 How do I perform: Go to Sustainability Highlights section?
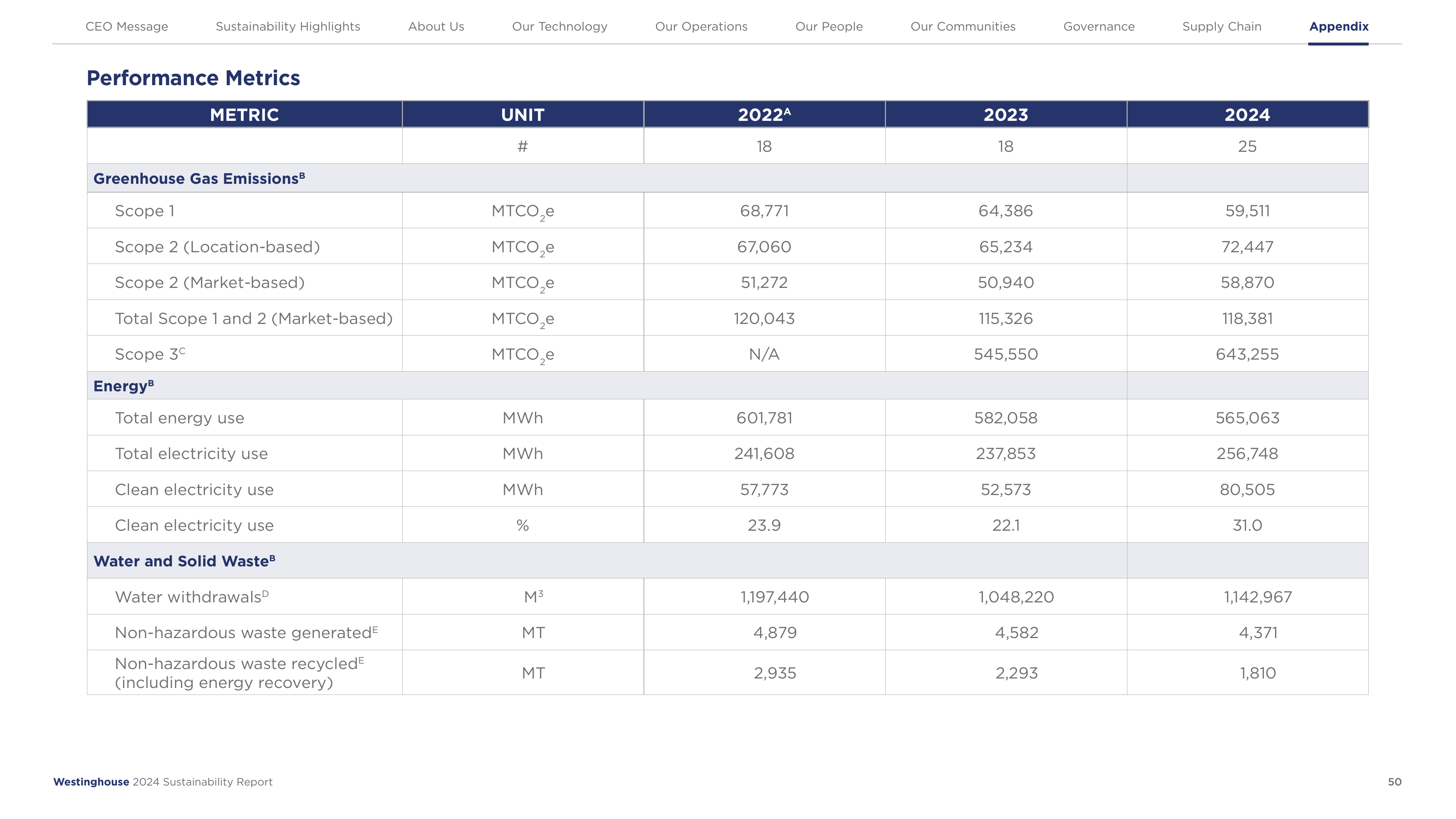coord(288,27)
